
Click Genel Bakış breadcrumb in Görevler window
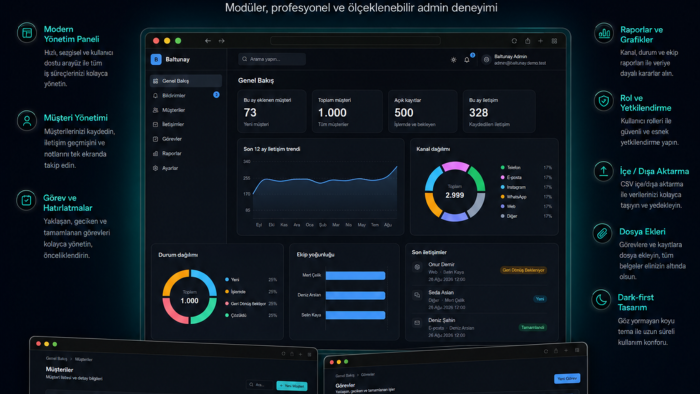pos(345,376)
